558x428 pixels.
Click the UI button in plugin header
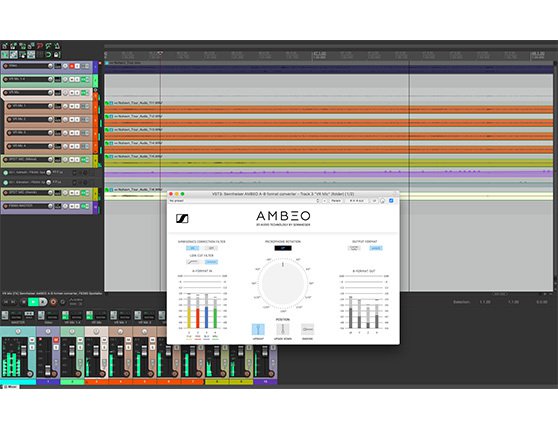(x=374, y=201)
